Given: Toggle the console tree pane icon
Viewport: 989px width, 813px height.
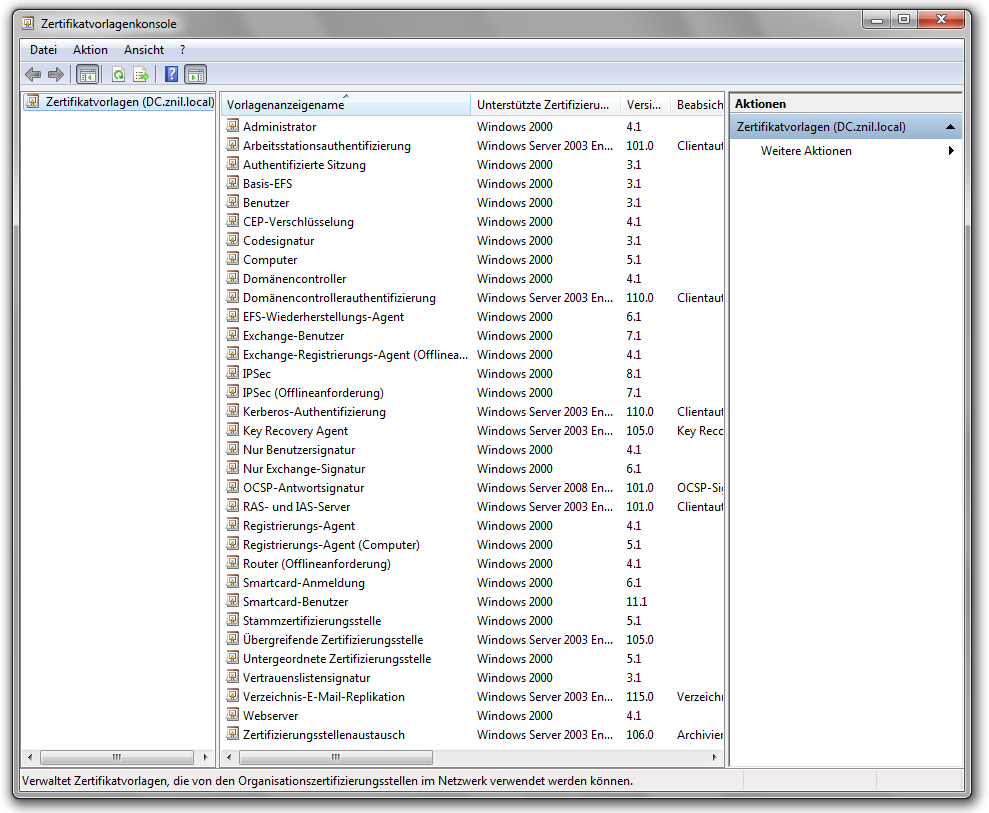Looking at the screenshot, I should [88, 74].
